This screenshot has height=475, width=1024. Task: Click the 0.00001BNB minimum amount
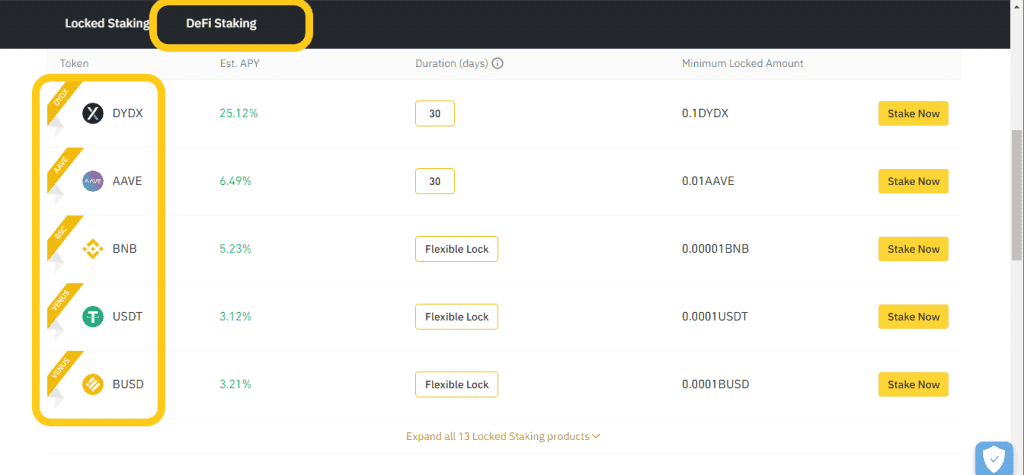(715, 249)
